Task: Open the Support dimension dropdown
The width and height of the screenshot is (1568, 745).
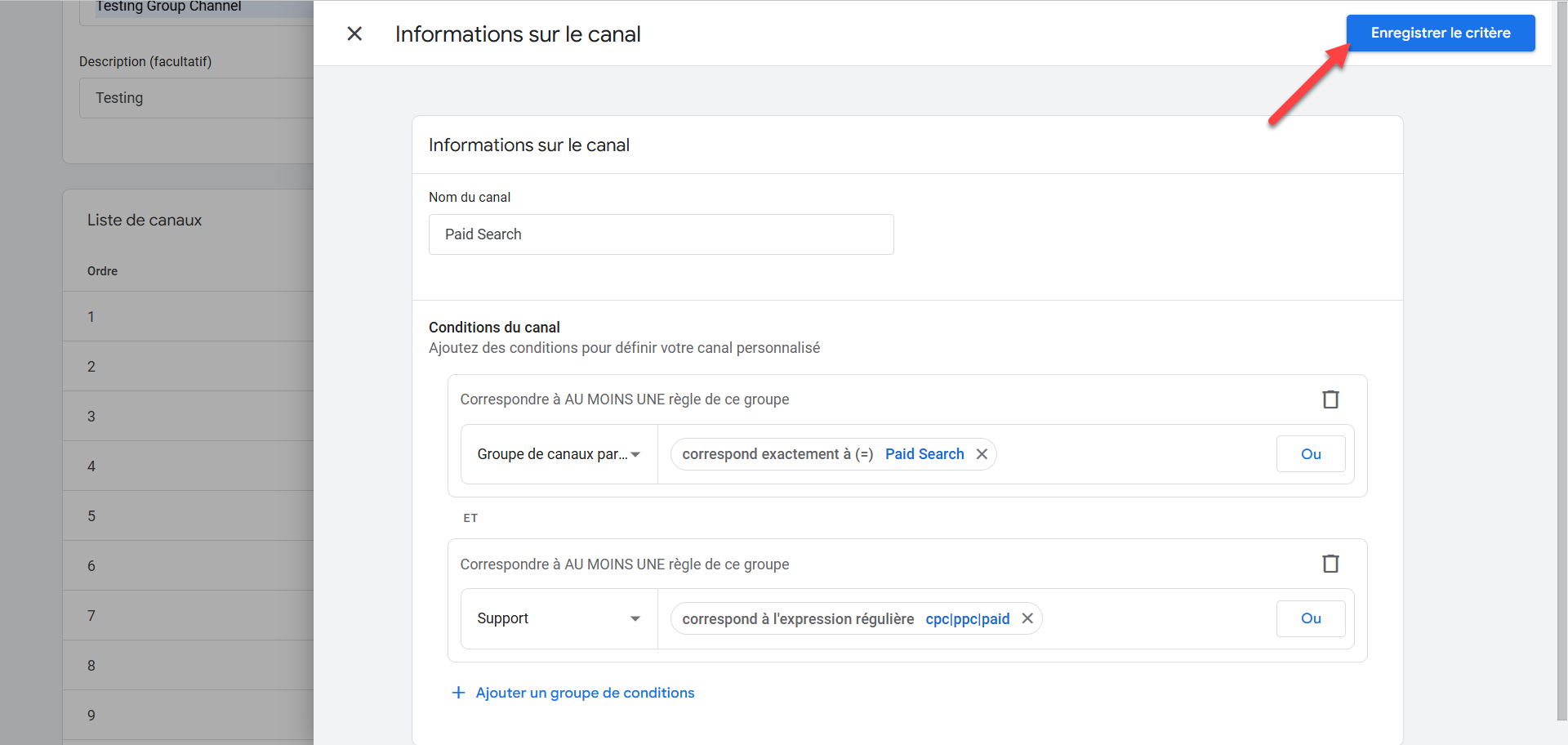Action: pyautogui.click(x=559, y=618)
